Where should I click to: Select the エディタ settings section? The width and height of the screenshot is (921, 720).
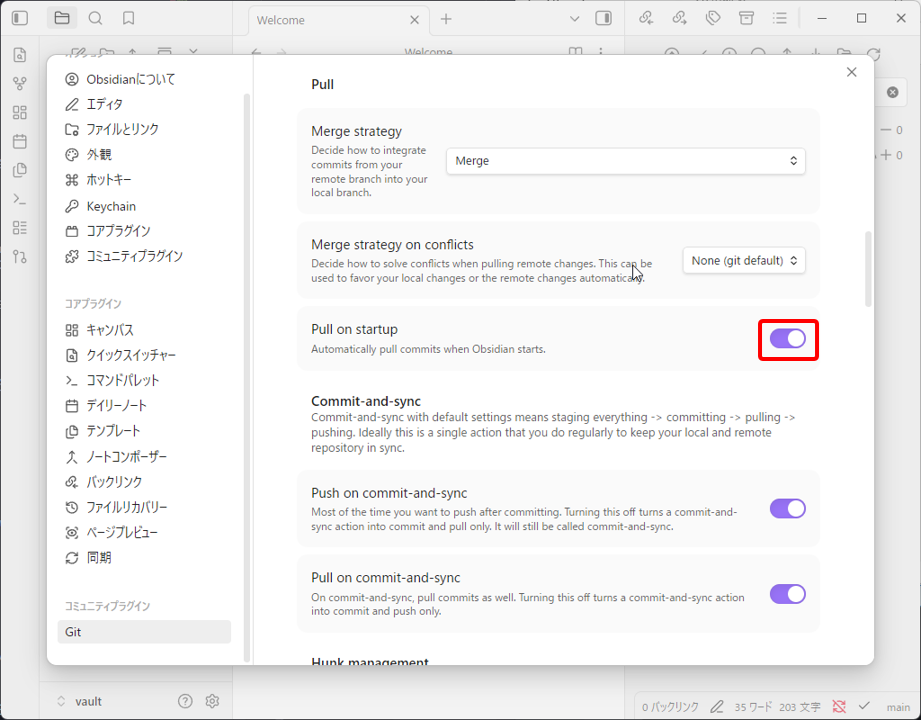(x=105, y=104)
